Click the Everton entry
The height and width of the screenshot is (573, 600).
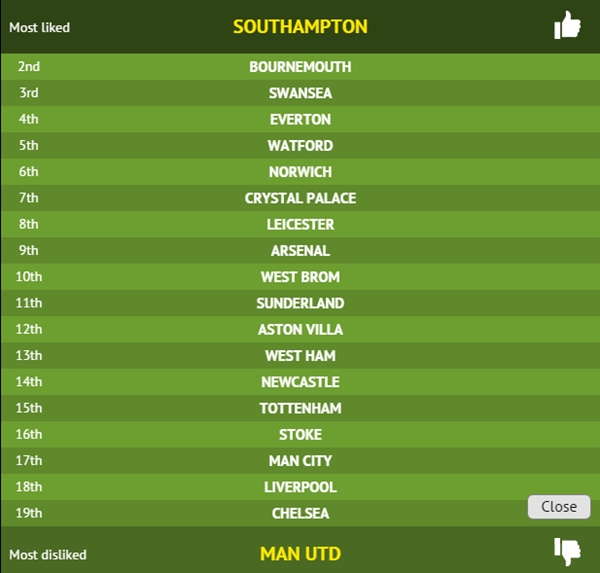pos(300,119)
